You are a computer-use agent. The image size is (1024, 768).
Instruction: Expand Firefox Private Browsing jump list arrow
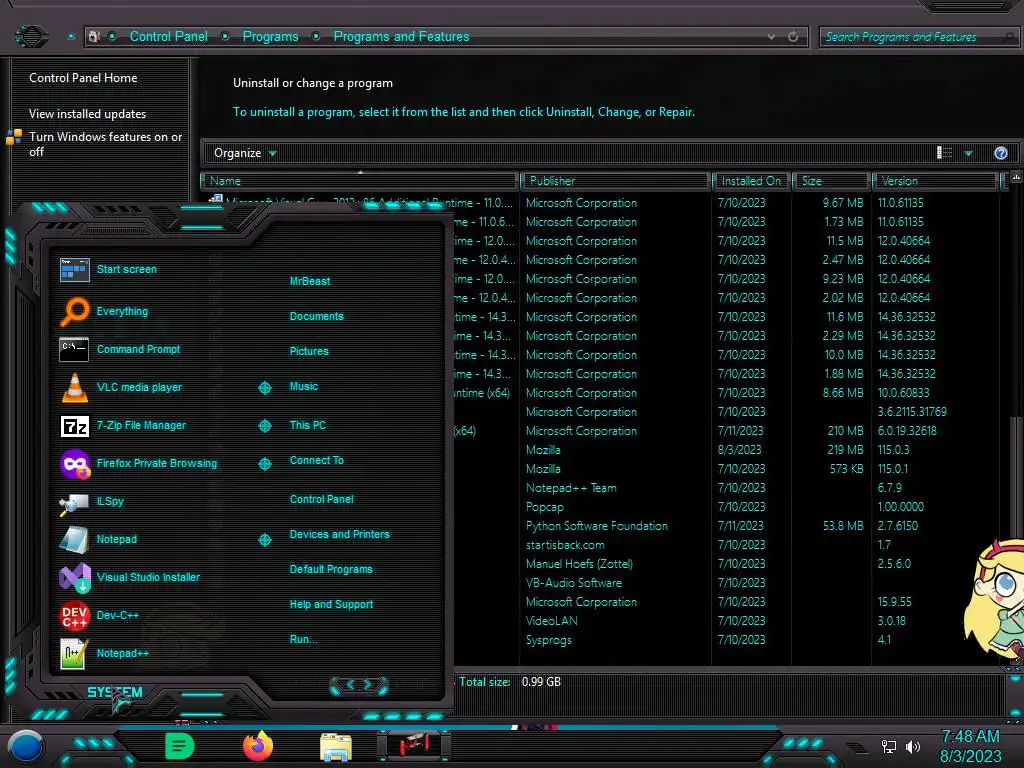coord(264,464)
